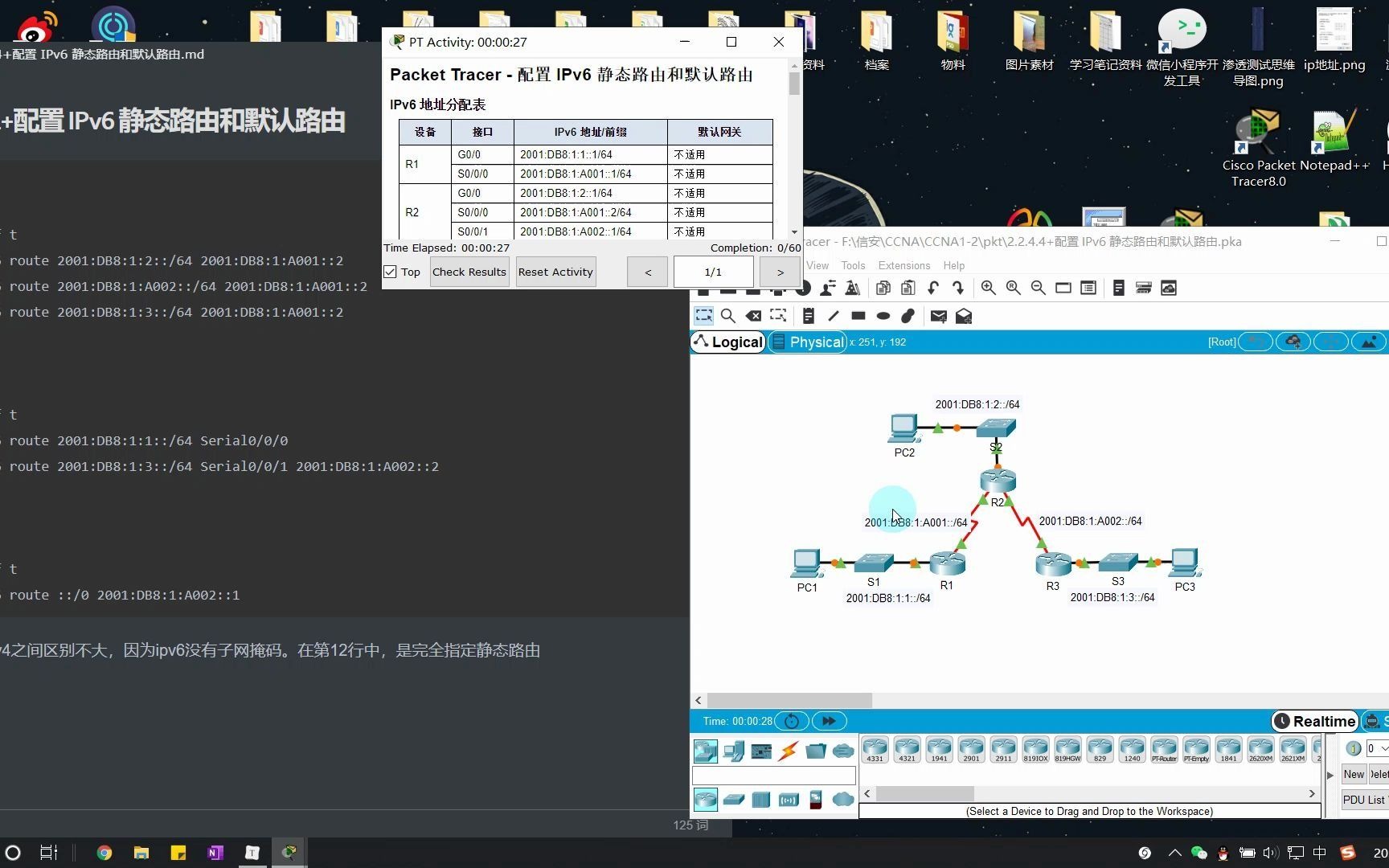Viewport: 1389px width, 868px height.
Task: Check the Top checkbox in PT Activity window
Action: click(390, 272)
